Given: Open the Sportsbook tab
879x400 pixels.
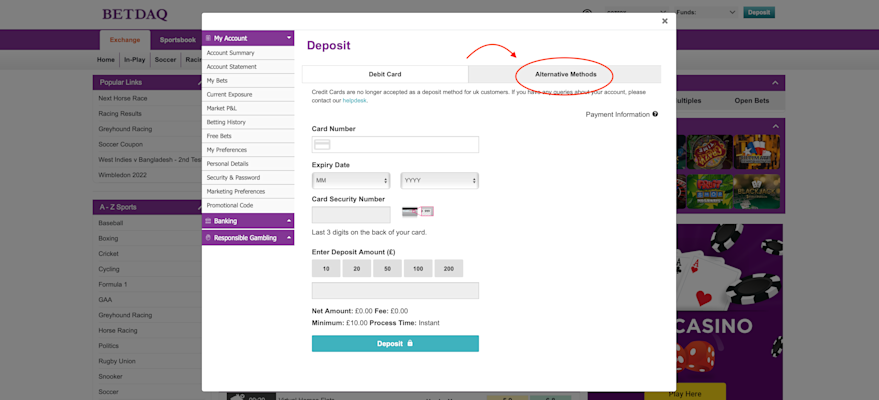Looking at the screenshot, I should tap(178, 40).
